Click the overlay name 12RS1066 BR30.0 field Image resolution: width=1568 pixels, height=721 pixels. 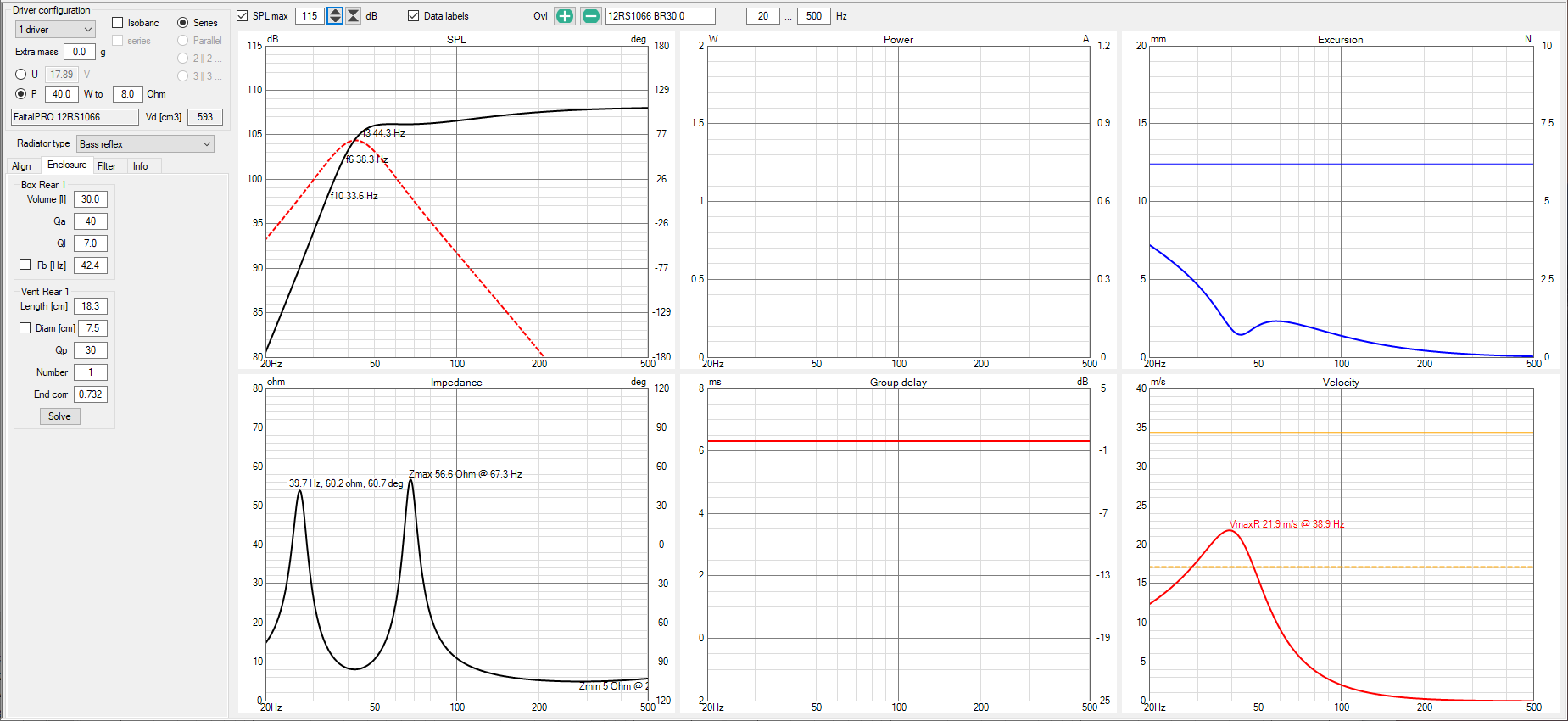(x=661, y=16)
